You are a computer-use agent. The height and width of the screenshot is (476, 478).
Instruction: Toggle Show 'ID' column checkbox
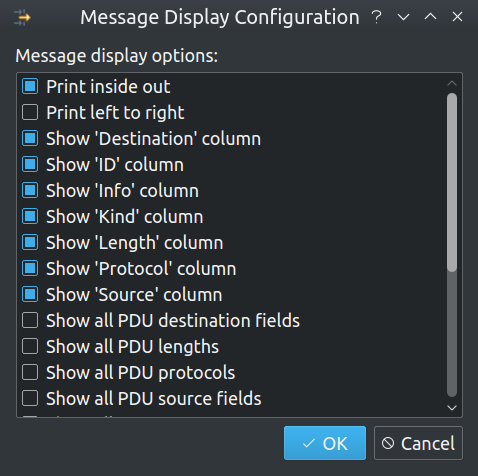(x=30, y=164)
